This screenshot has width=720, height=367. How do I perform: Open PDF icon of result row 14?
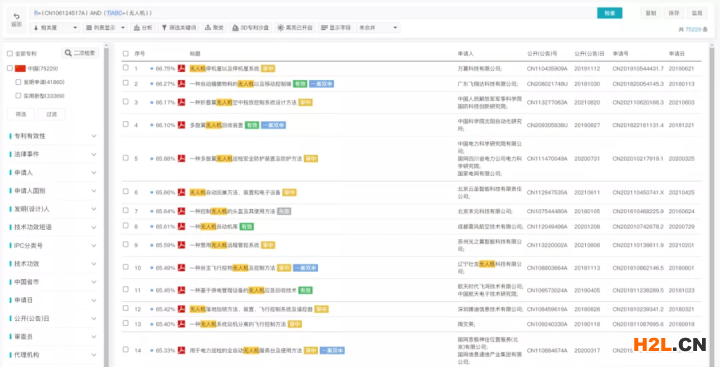click(x=181, y=350)
